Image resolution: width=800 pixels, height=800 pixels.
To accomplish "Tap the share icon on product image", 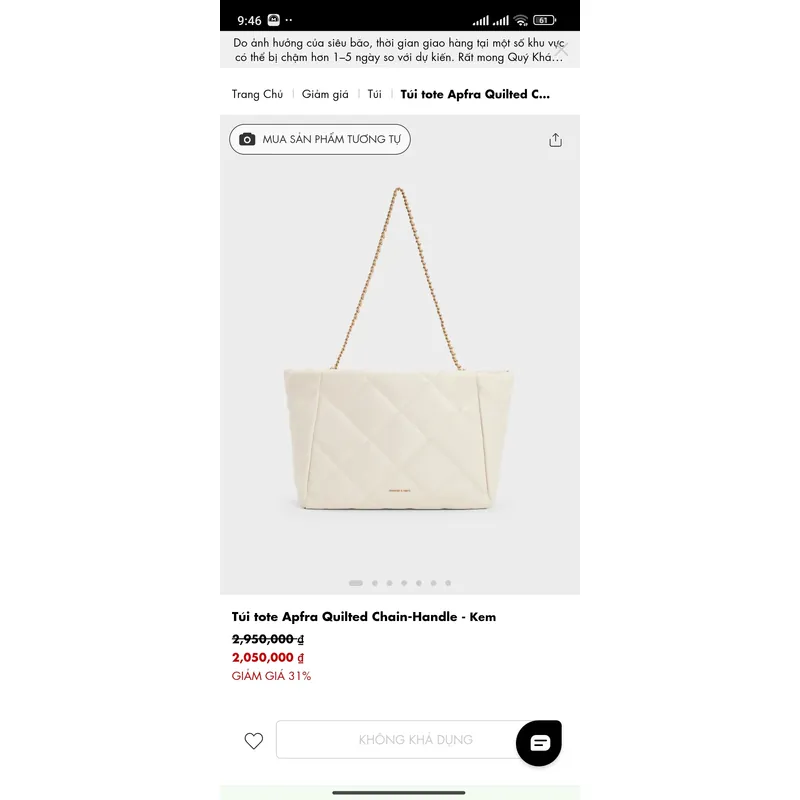I will click(x=555, y=140).
